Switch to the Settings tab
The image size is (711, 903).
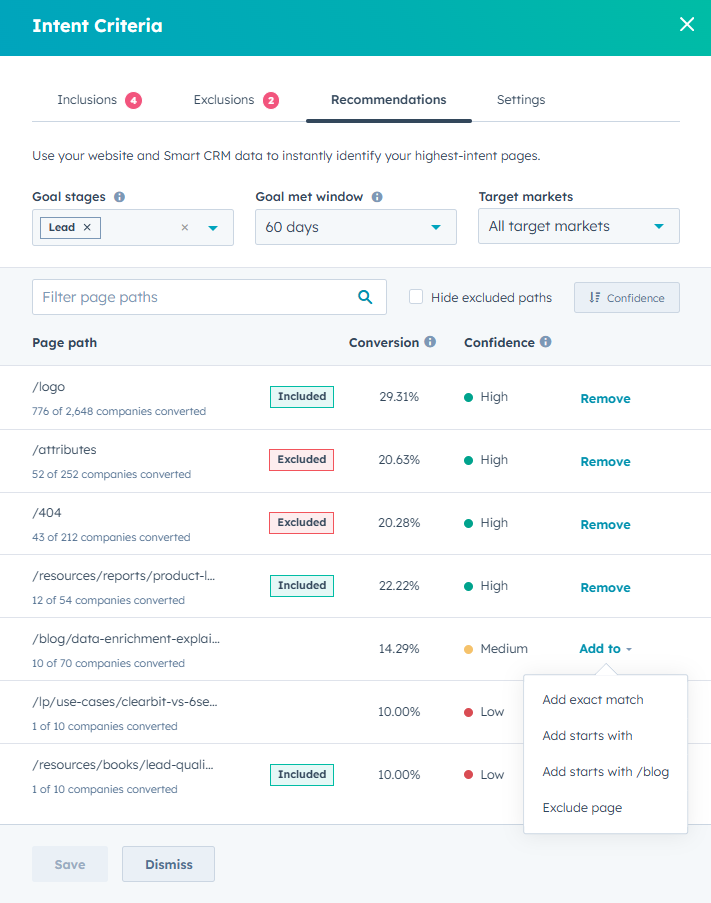pyautogui.click(x=520, y=100)
